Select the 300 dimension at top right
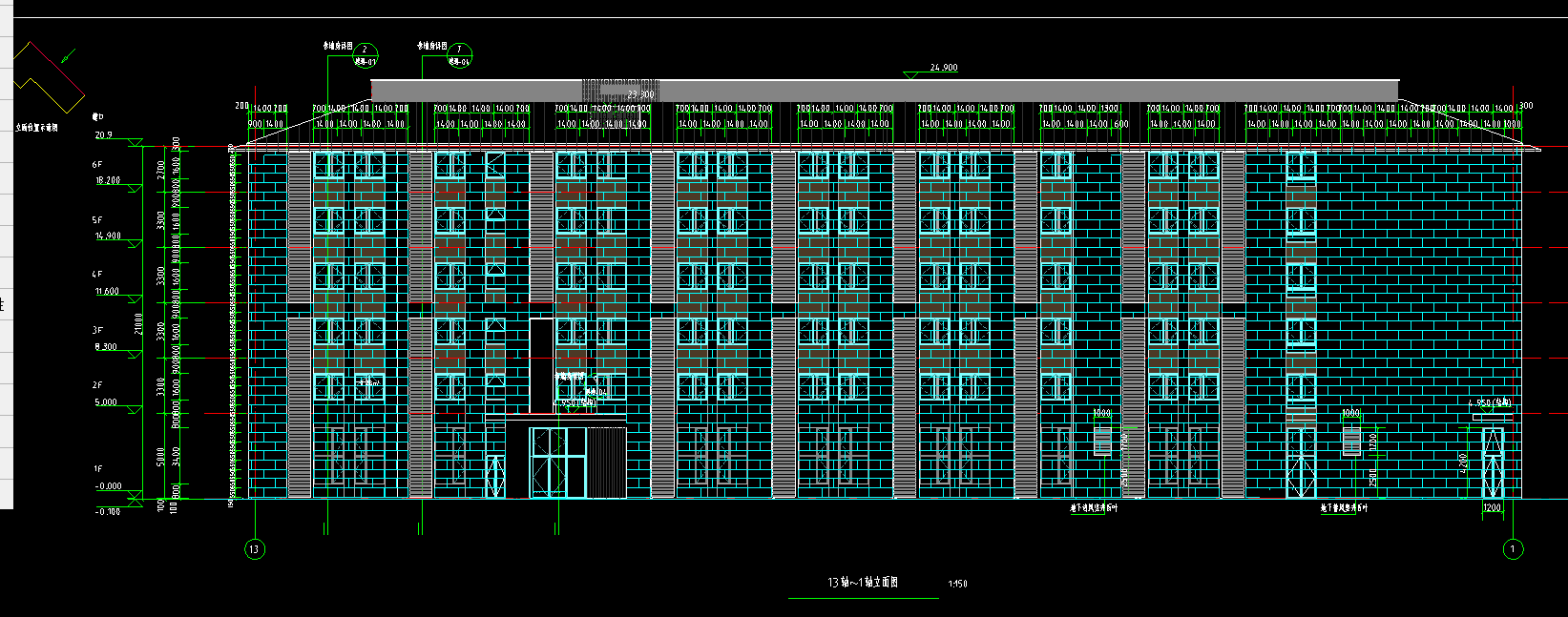The height and width of the screenshot is (617, 1568). pos(1526,107)
